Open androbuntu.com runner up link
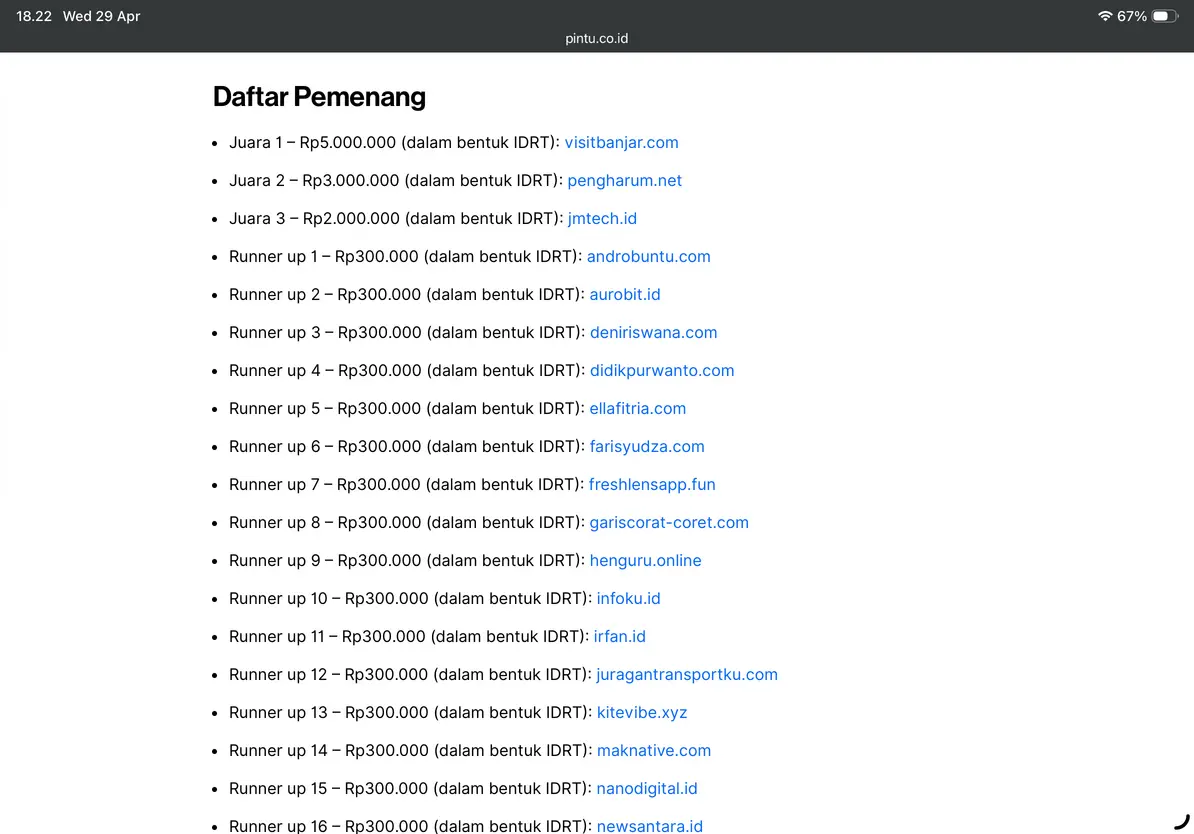 [648, 257]
